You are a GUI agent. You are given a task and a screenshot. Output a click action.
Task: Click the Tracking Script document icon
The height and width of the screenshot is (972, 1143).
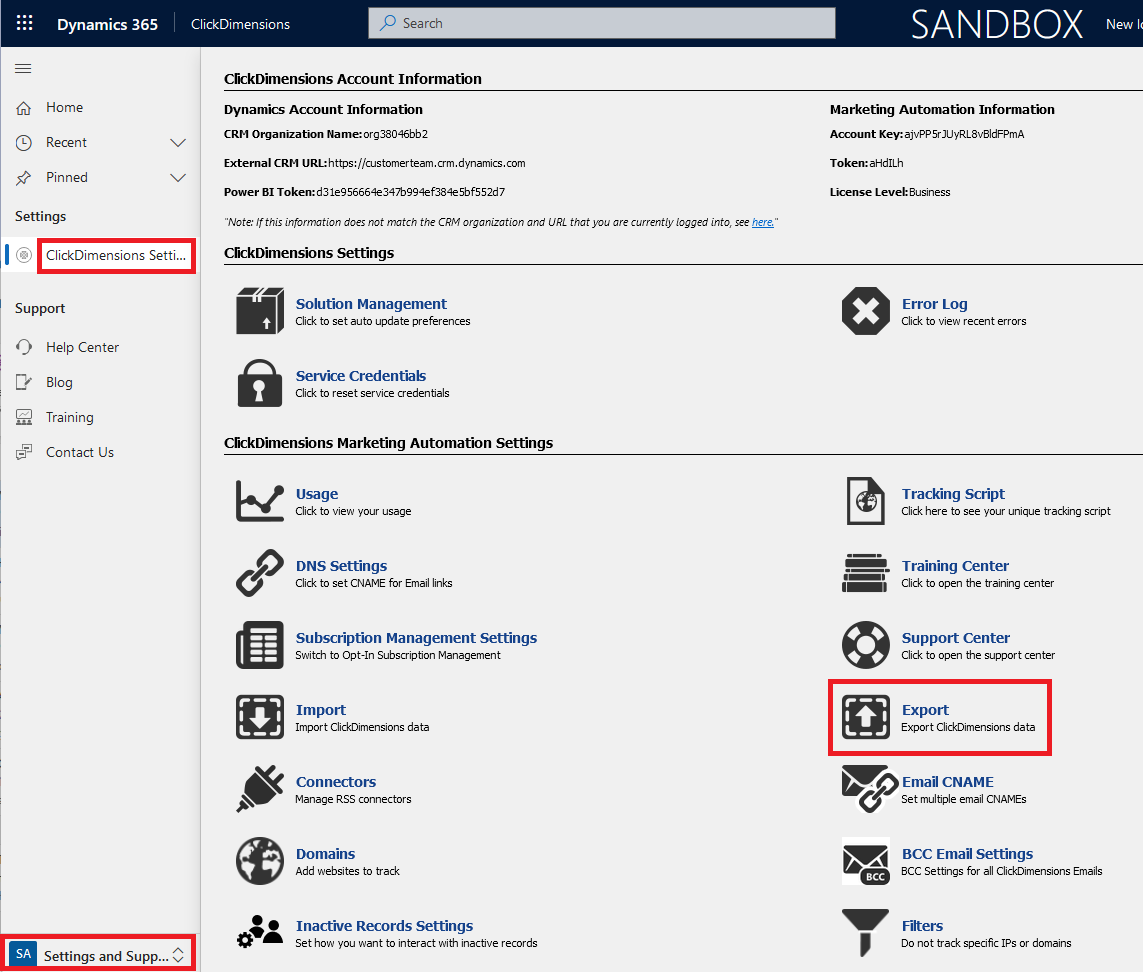click(866, 501)
